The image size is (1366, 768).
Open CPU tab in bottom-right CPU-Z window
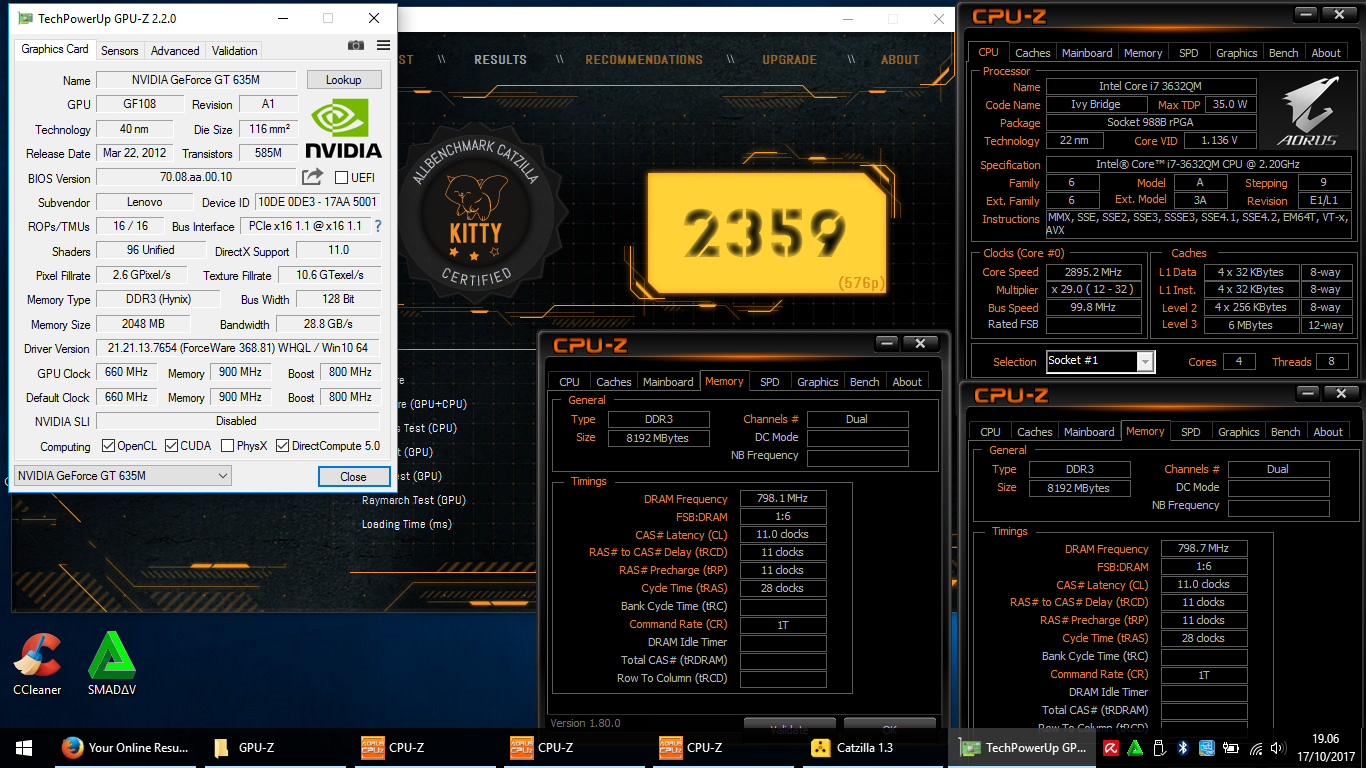pyautogui.click(x=990, y=432)
